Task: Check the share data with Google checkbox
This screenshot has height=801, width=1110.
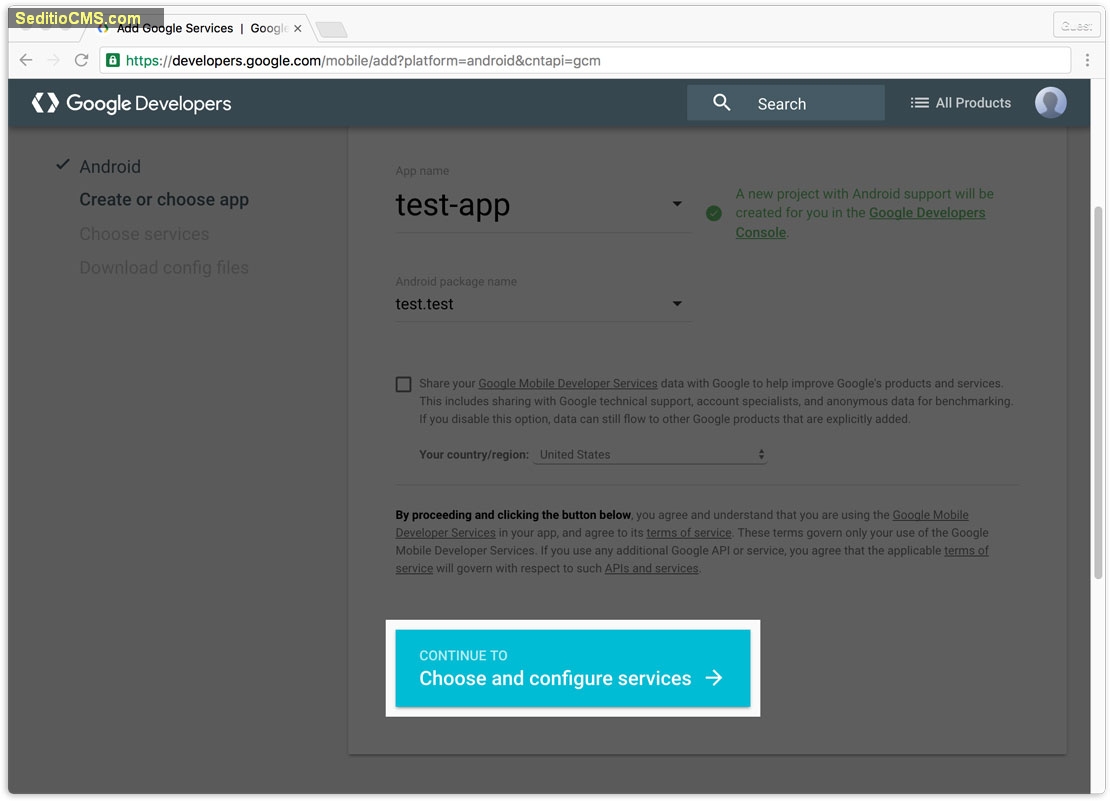Action: [x=404, y=384]
